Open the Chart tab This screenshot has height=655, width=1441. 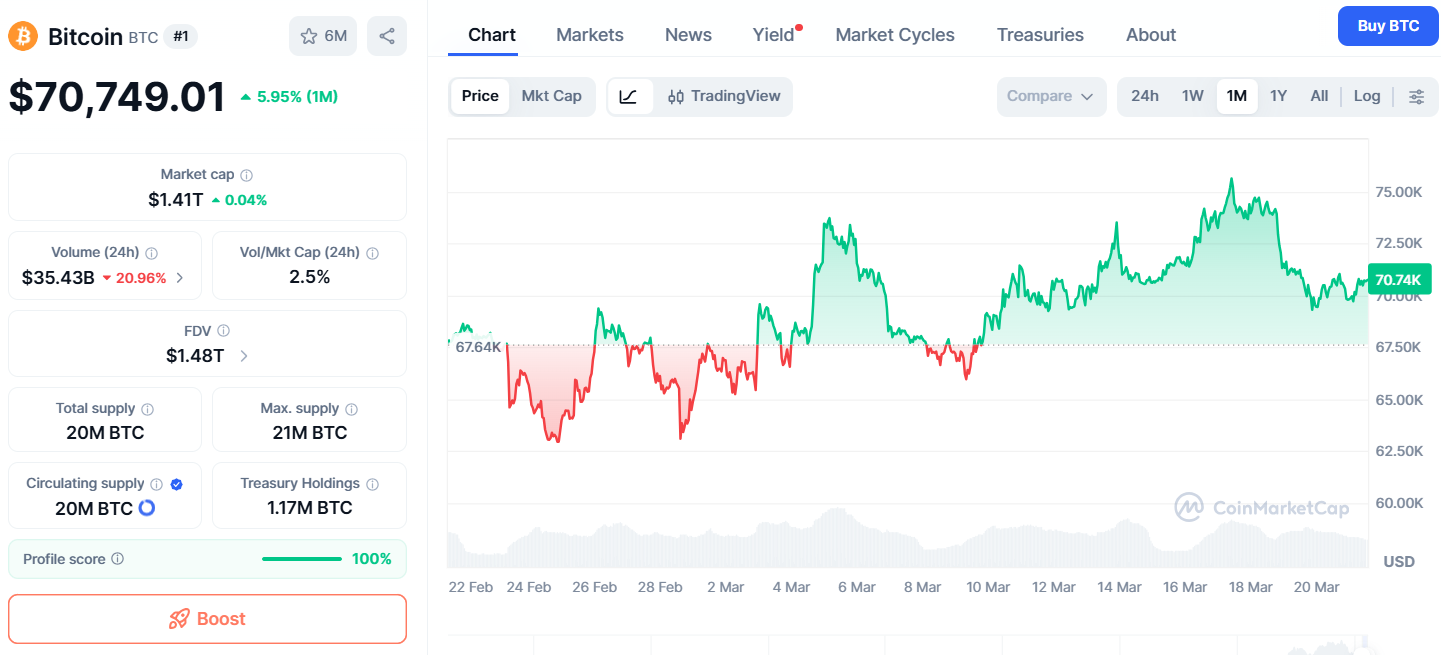pyautogui.click(x=492, y=35)
